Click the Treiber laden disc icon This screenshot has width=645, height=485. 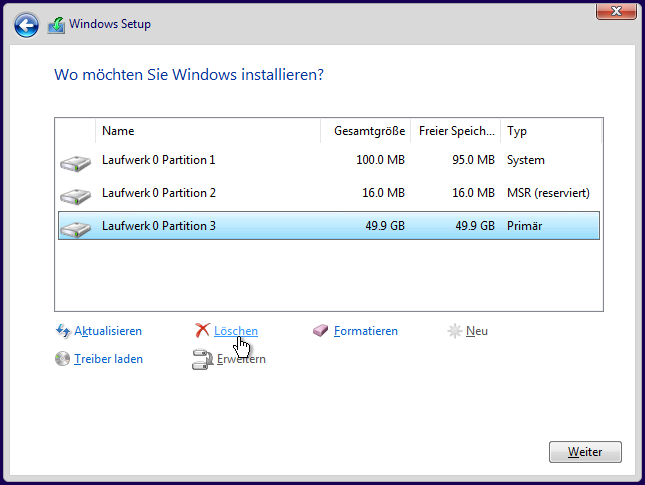pyautogui.click(x=63, y=359)
